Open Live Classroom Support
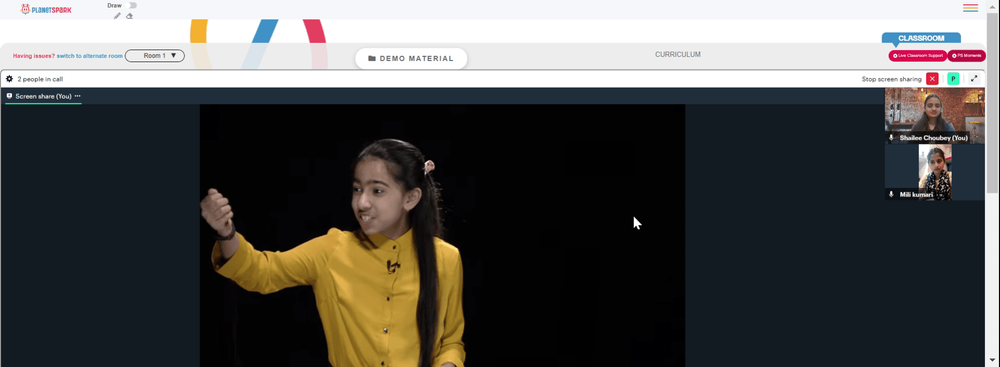Screen dimensions: 1000x367 point(918,56)
